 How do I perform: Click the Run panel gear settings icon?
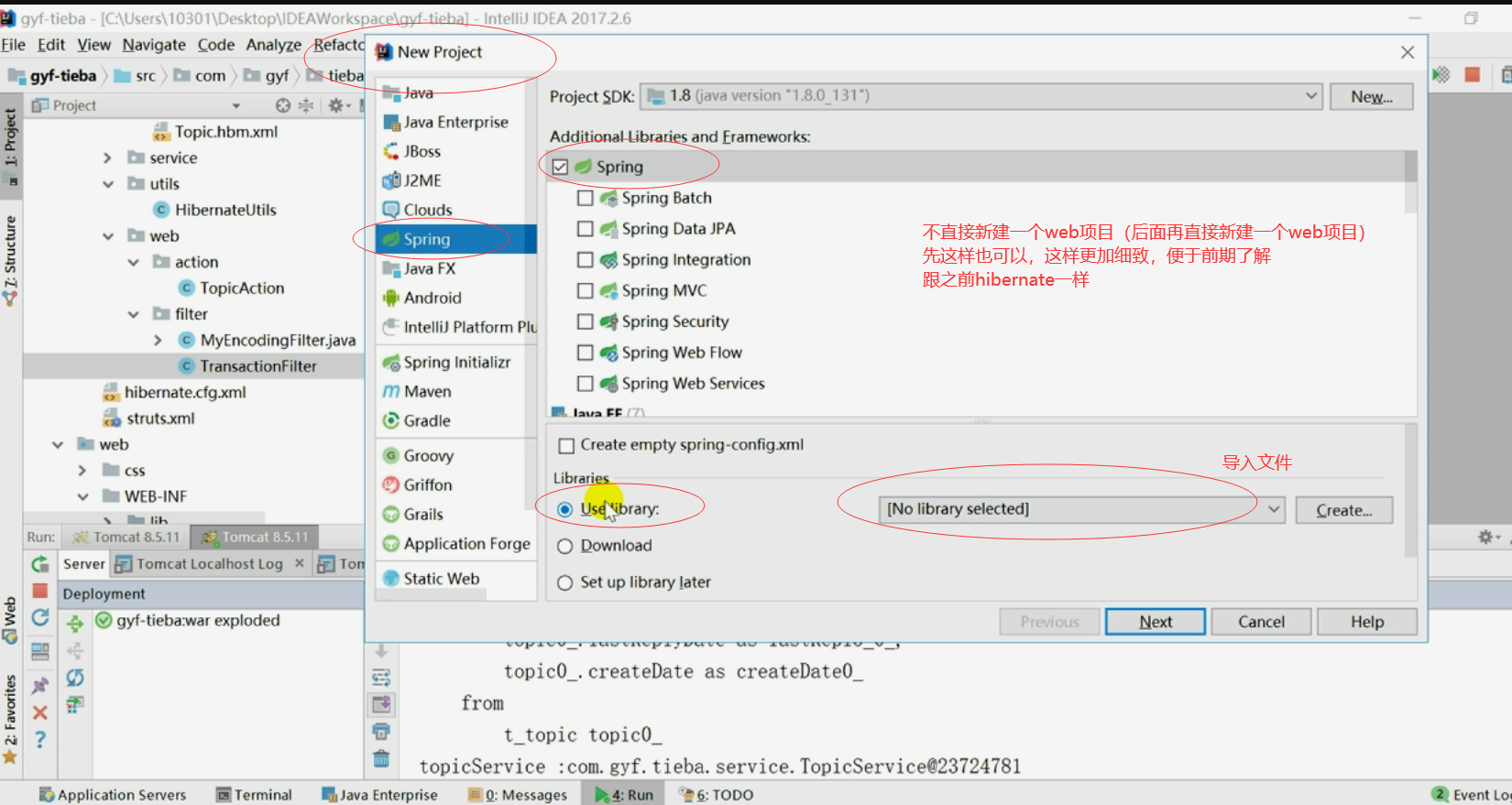(x=1485, y=538)
